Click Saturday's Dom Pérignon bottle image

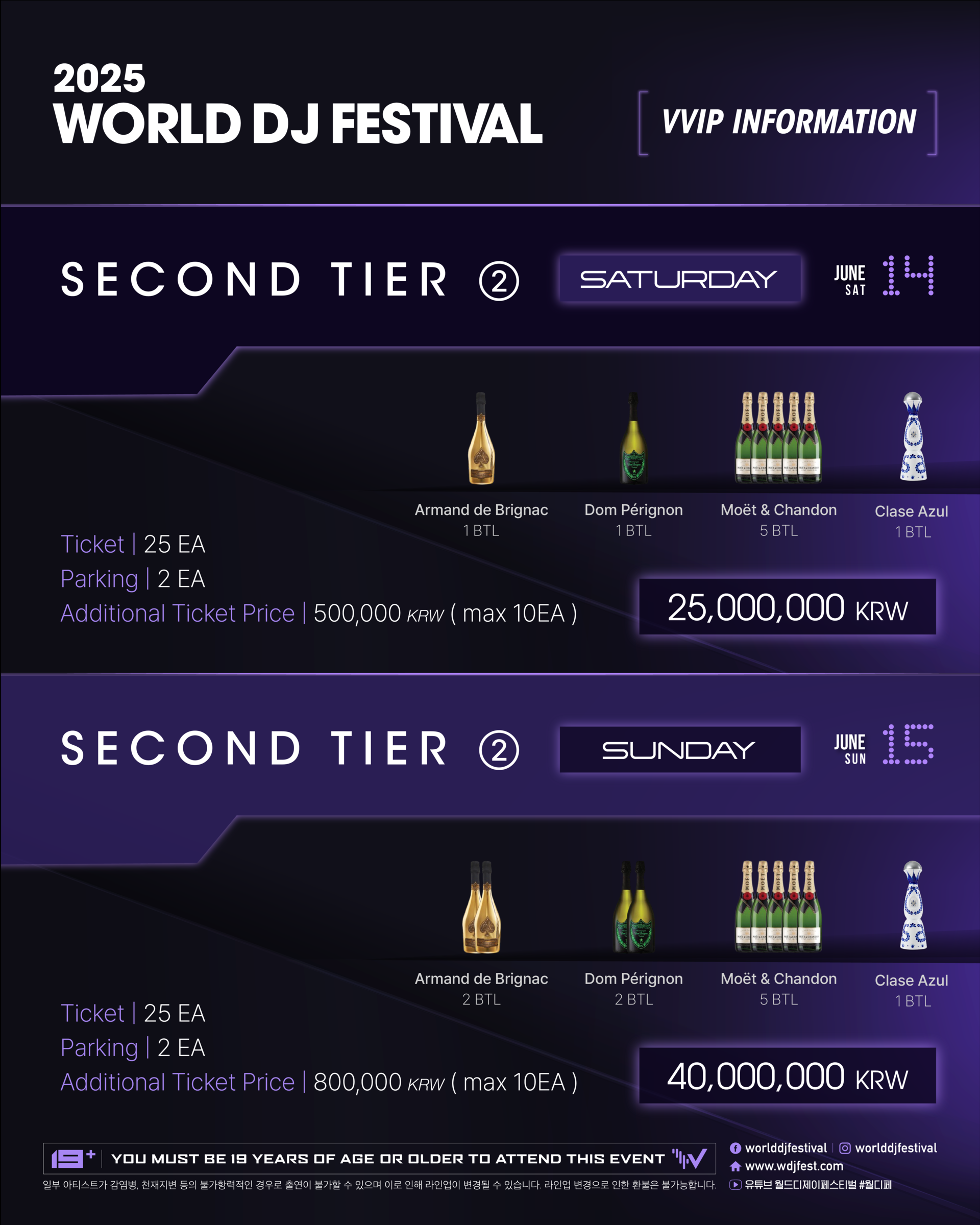[633, 438]
